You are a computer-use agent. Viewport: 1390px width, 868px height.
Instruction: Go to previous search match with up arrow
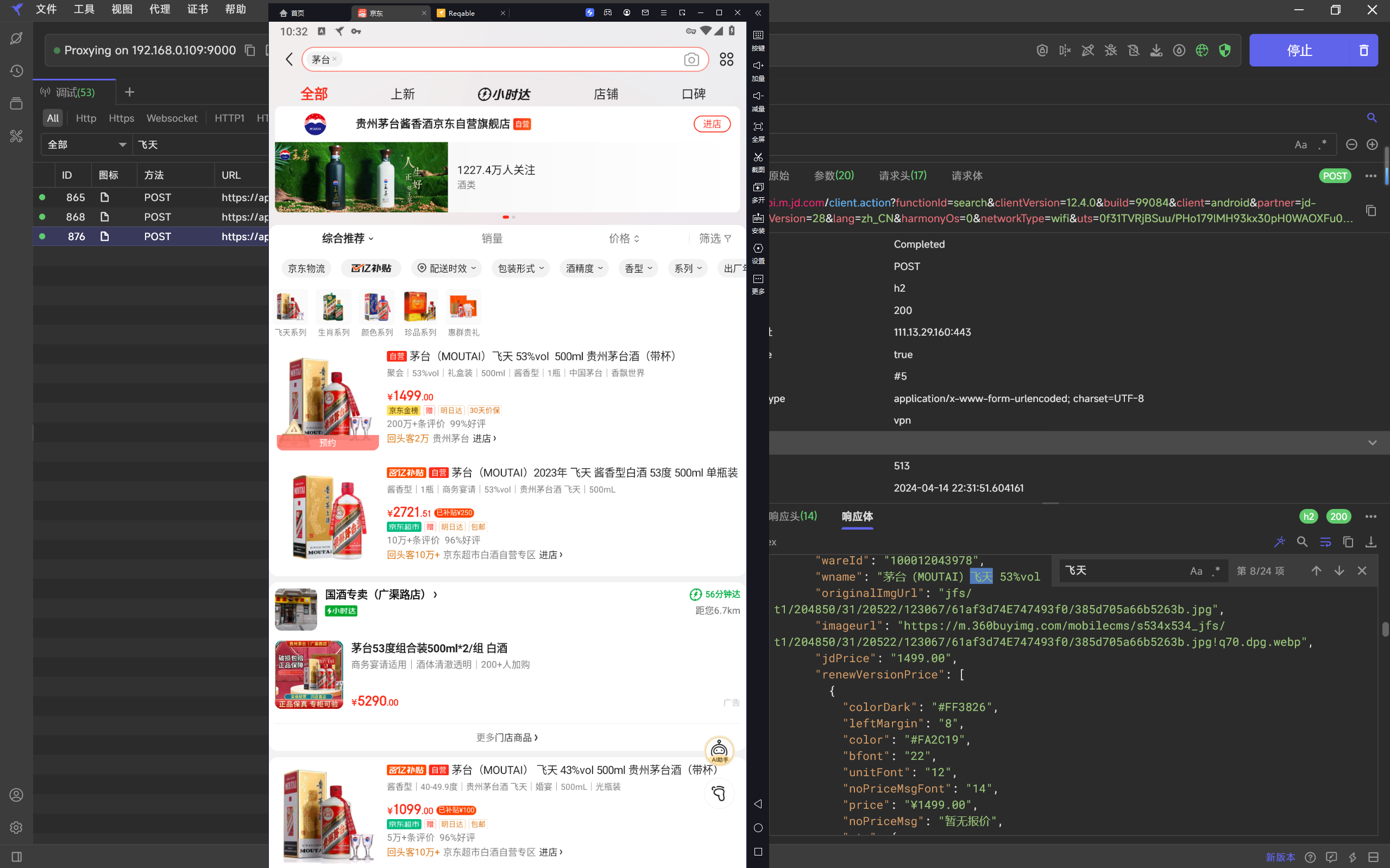[x=1316, y=571]
